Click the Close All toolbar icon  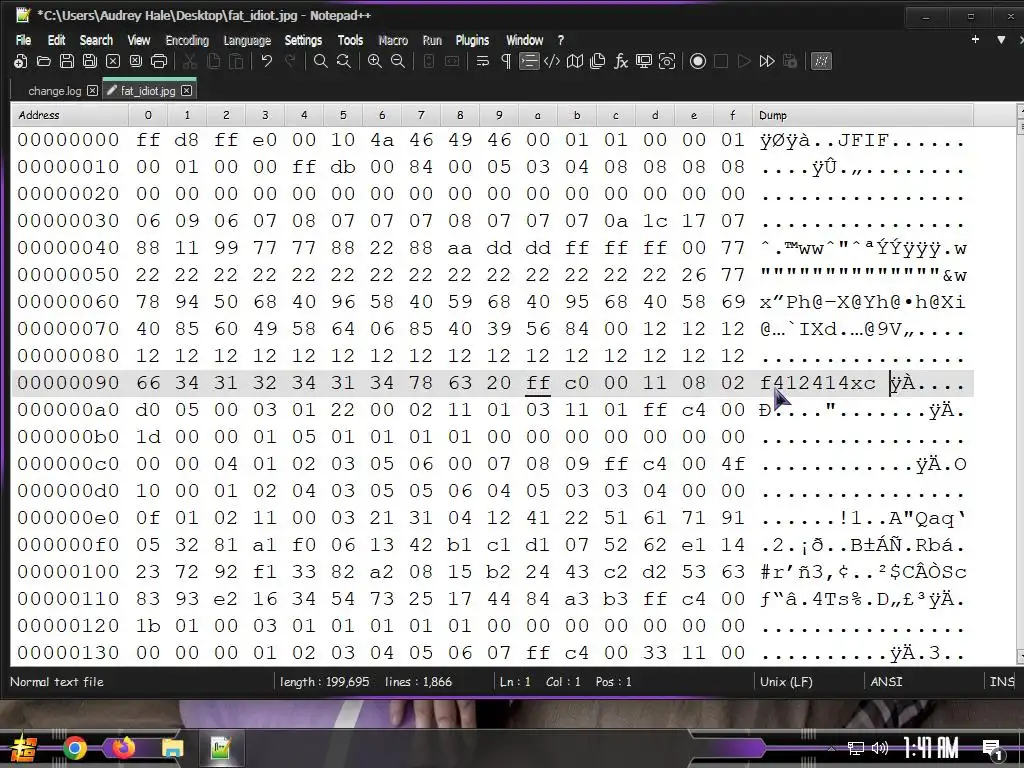tap(136, 61)
